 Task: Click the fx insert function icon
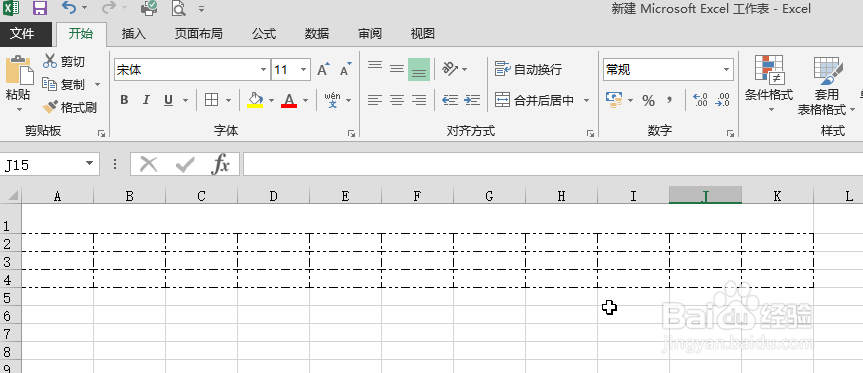point(220,164)
